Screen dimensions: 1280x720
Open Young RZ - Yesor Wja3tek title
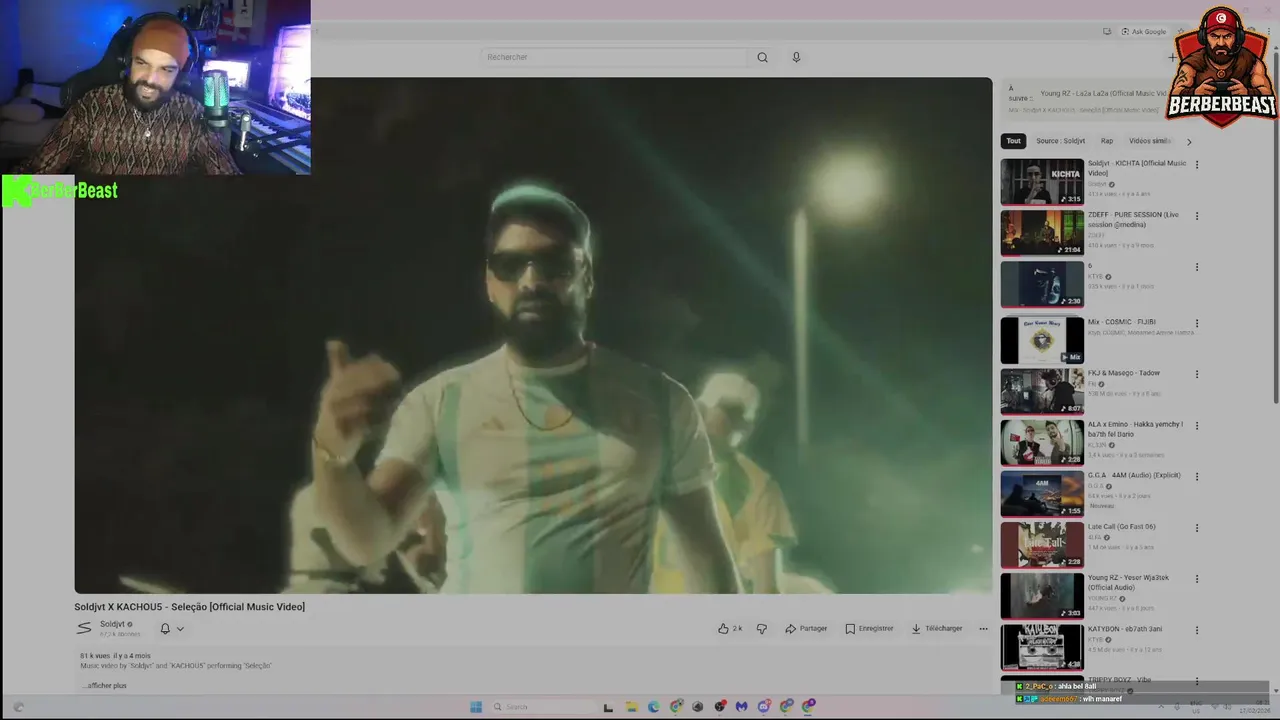point(1128,582)
